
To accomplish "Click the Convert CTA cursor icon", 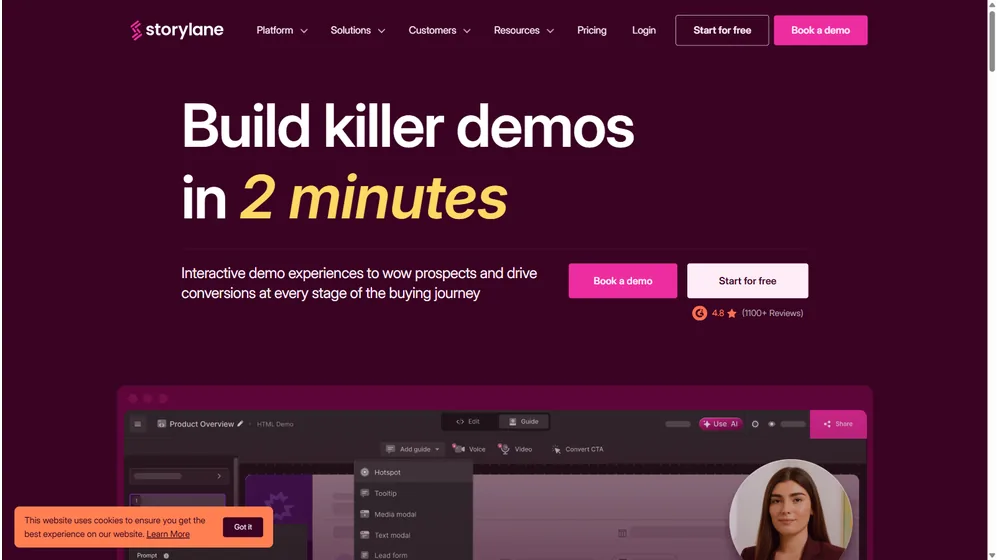I will click(556, 449).
